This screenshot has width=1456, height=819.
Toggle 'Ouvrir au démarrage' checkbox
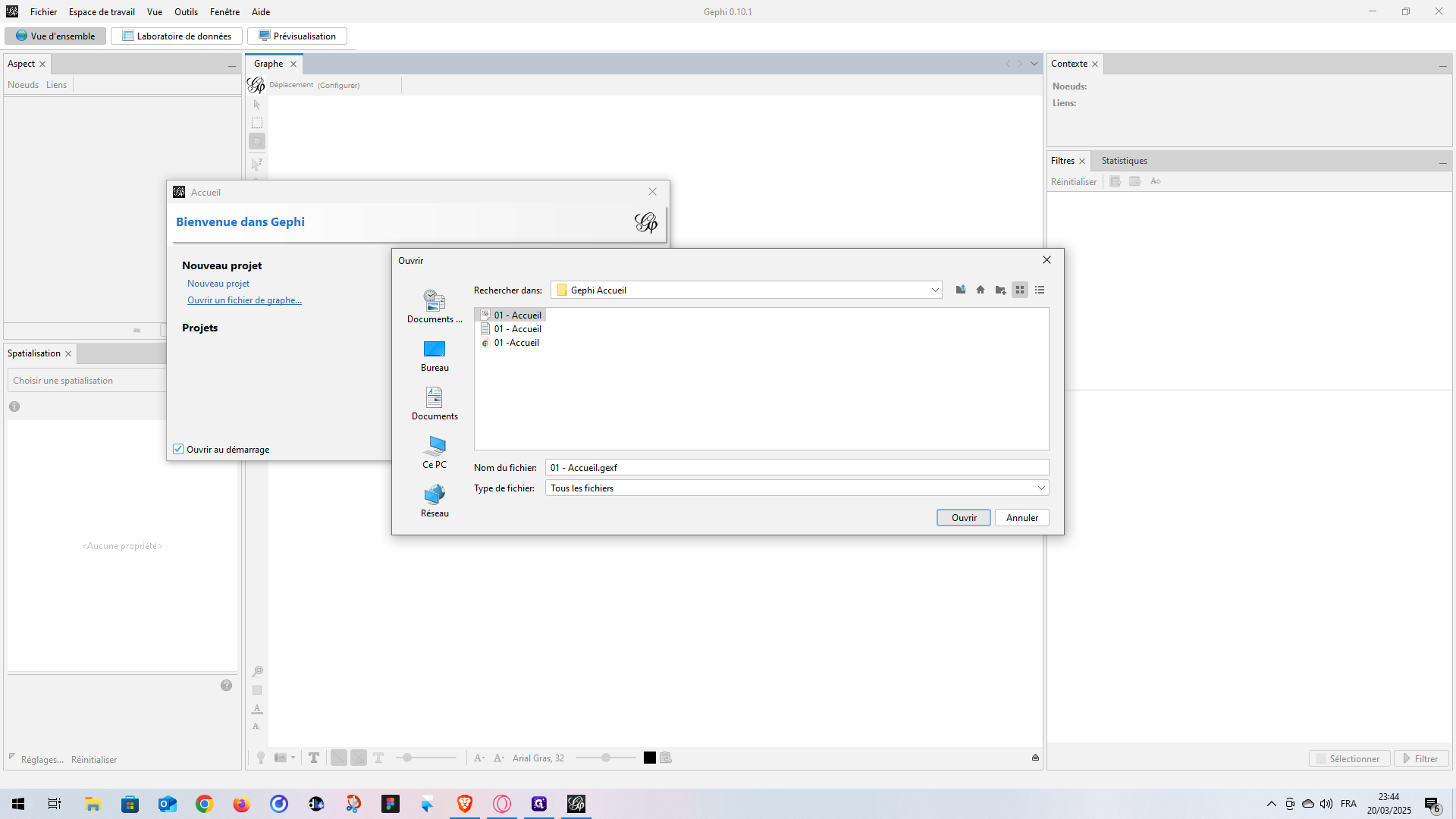[x=178, y=449]
